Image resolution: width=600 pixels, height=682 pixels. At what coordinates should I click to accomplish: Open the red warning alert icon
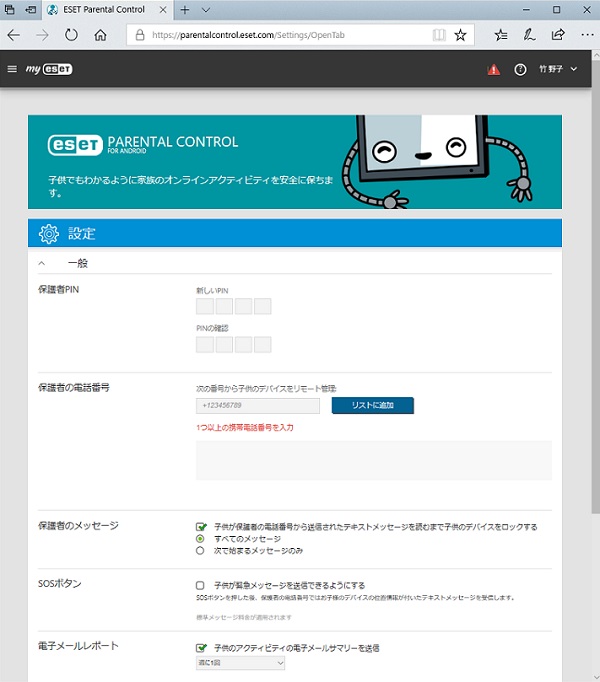tap(493, 69)
